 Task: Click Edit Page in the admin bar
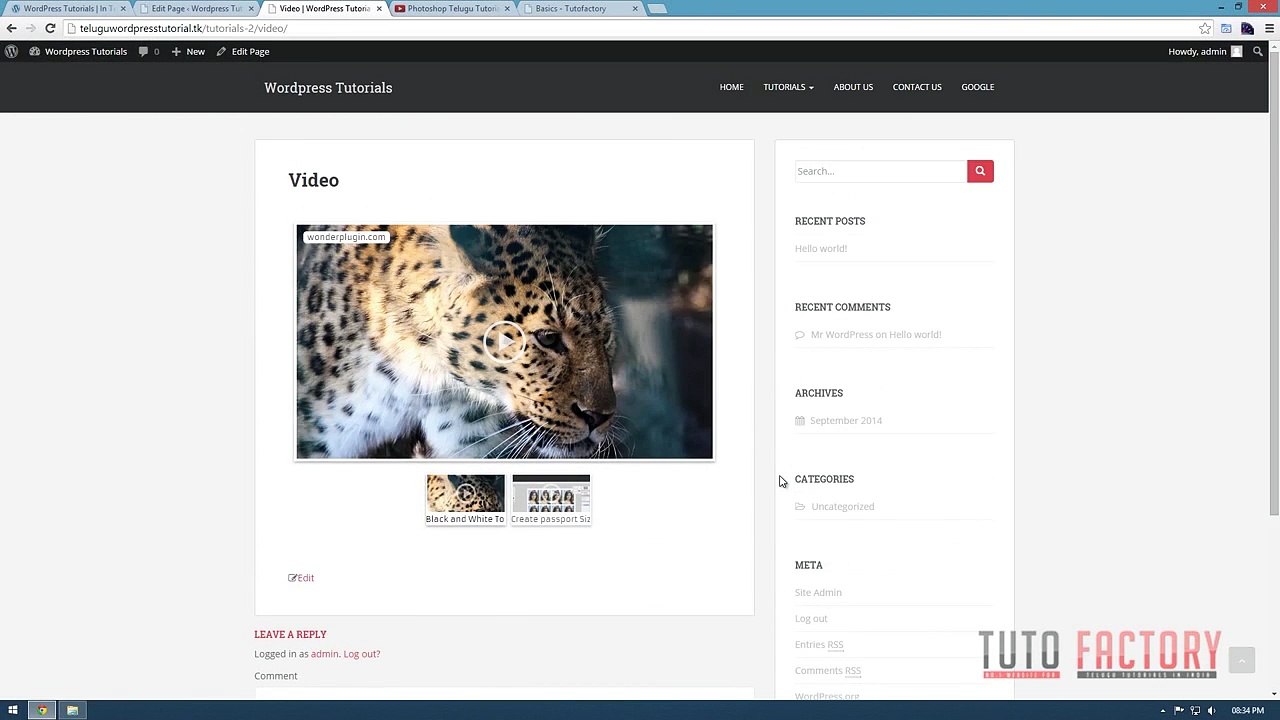coord(243,51)
